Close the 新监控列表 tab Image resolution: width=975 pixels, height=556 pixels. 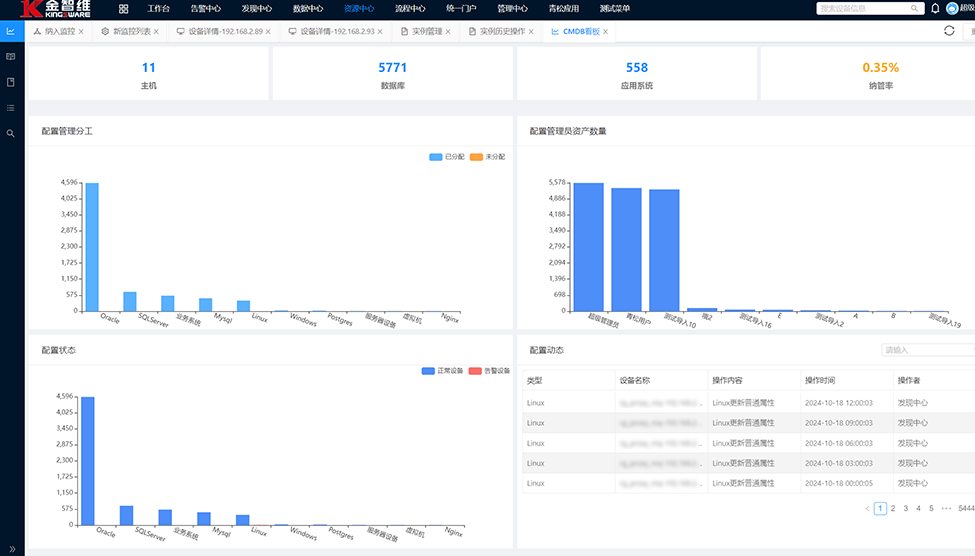(156, 32)
